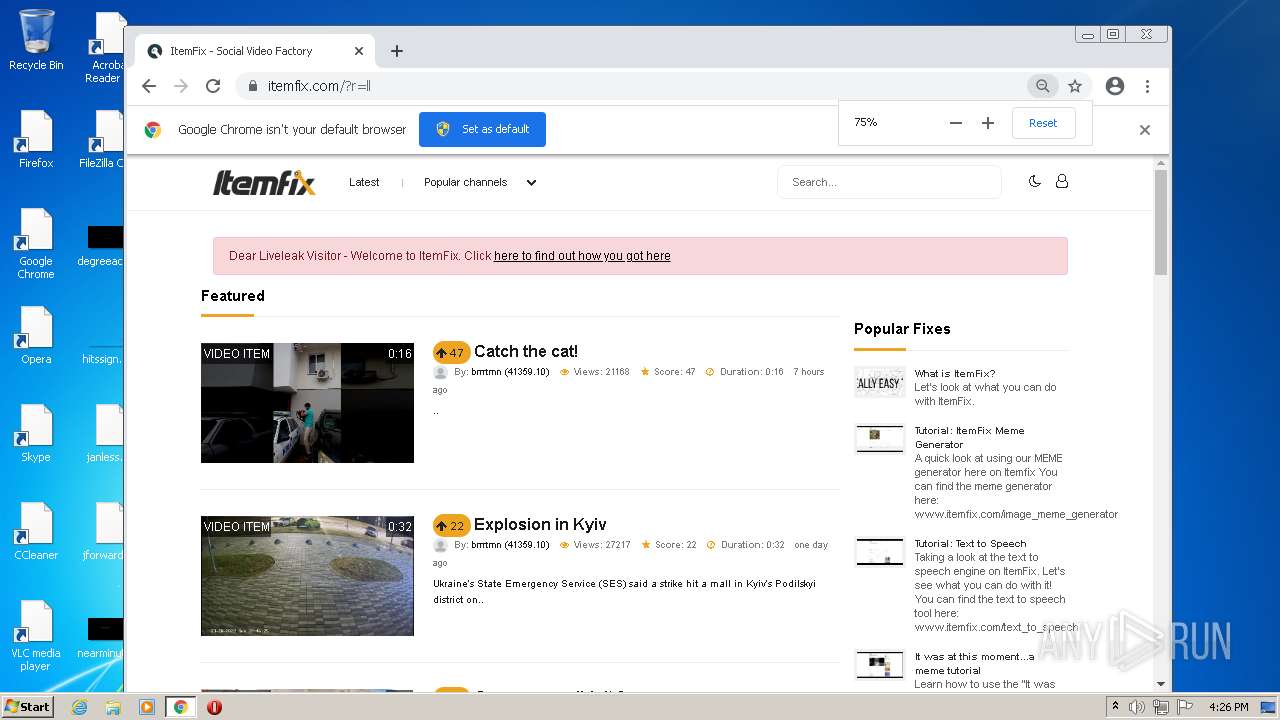
Task: Open Chrome three-dot menu
Action: click(x=1147, y=86)
